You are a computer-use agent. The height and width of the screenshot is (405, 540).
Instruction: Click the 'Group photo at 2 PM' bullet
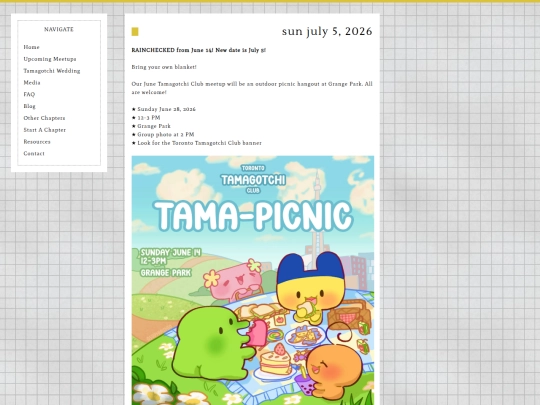pyautogui.click(x=163, y=135)
